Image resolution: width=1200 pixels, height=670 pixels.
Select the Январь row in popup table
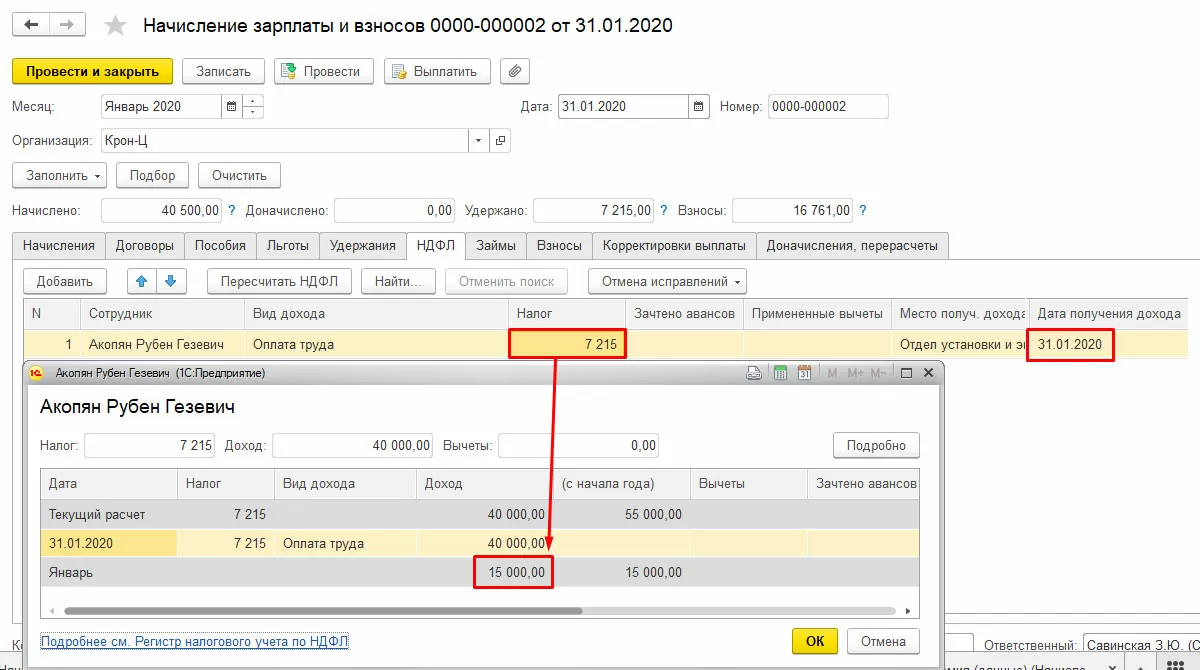coord(479,572)
